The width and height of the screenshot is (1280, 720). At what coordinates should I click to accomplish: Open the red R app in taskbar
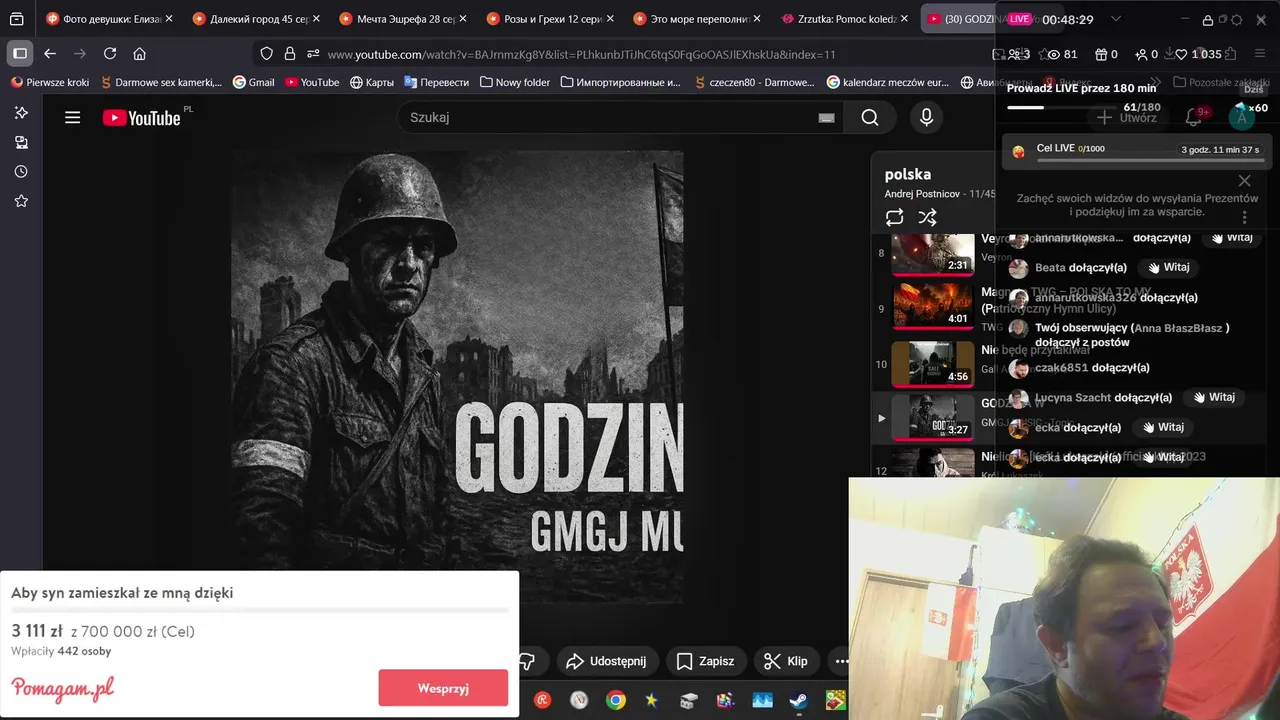pyautogui.click(x=542, y=700)
